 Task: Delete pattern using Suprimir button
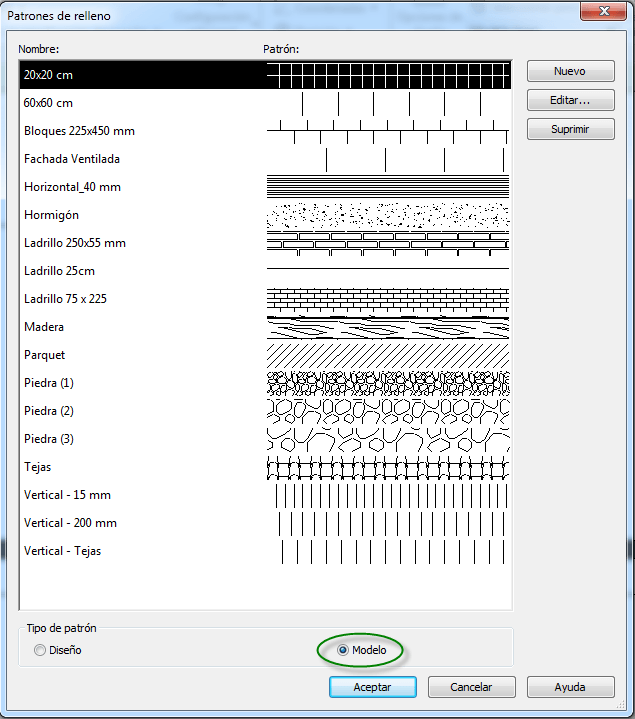pos(570,129)
